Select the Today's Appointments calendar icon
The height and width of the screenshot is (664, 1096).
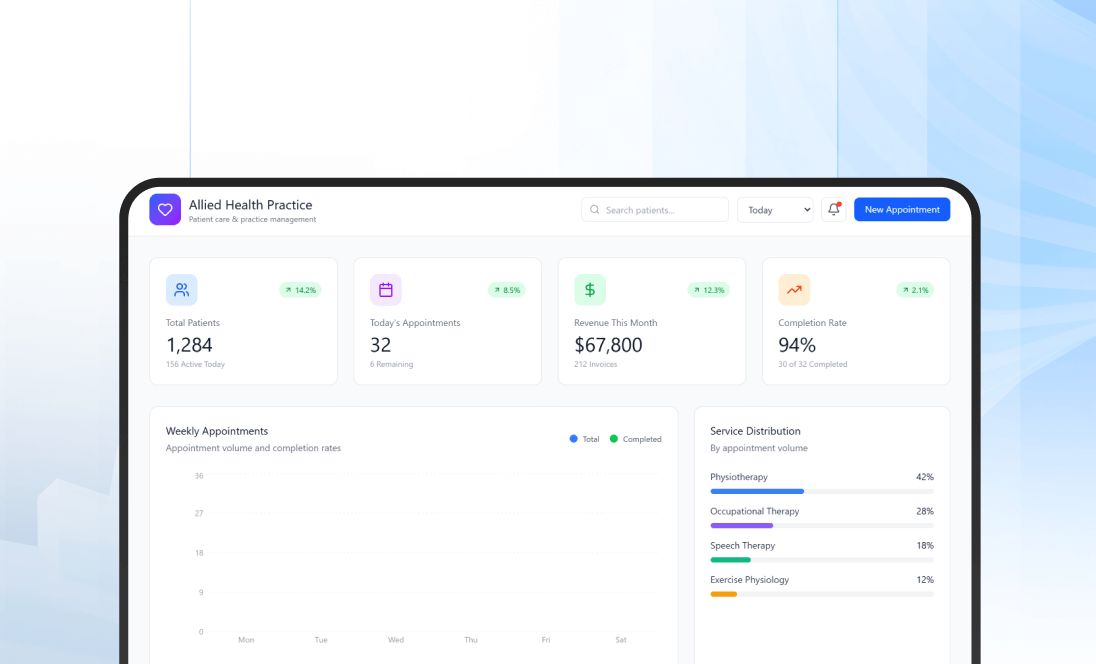coord(385,289)
